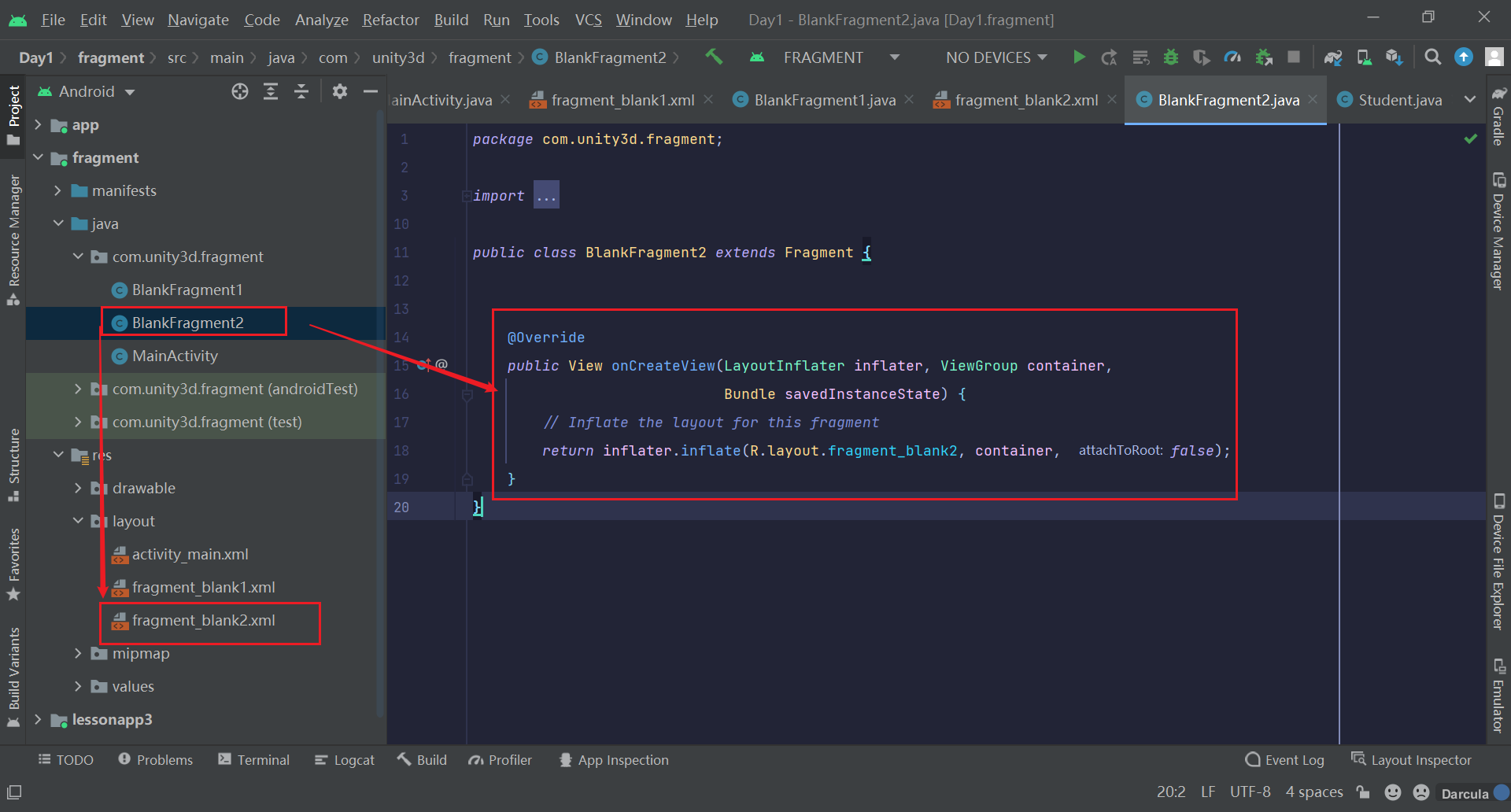Viewport: 1511px width, 812px height.
Task: Click the Search Everywhere magnifier icon
Action: (1433, 57)
